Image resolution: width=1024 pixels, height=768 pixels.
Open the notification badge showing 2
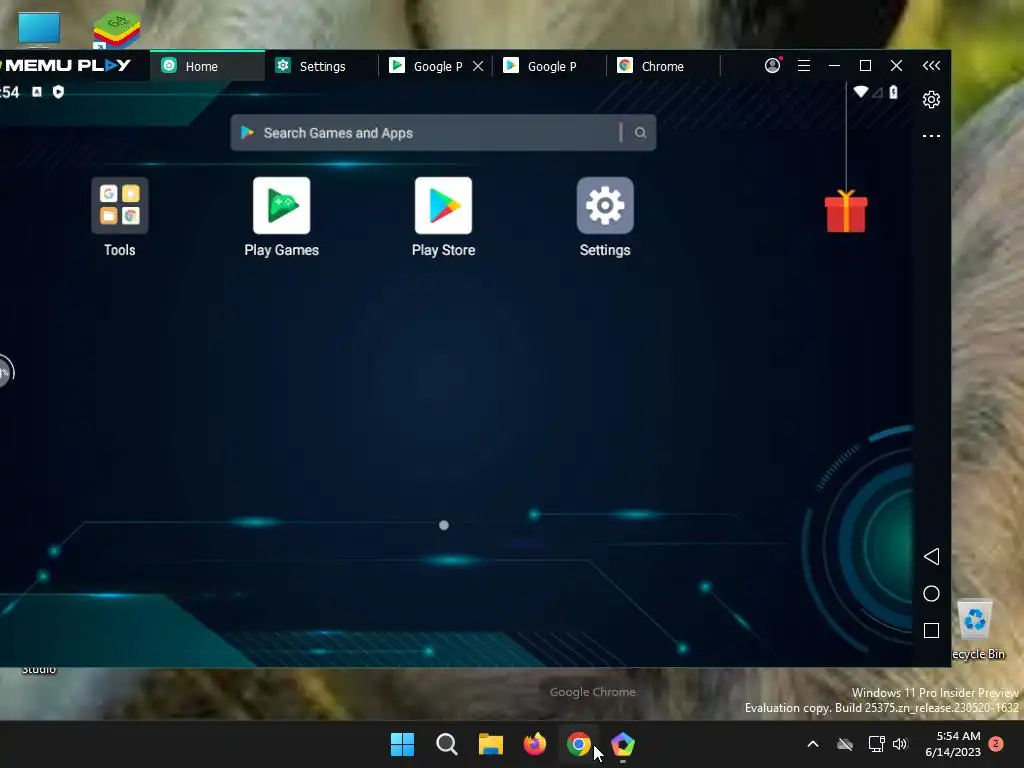tap(996, 744)
